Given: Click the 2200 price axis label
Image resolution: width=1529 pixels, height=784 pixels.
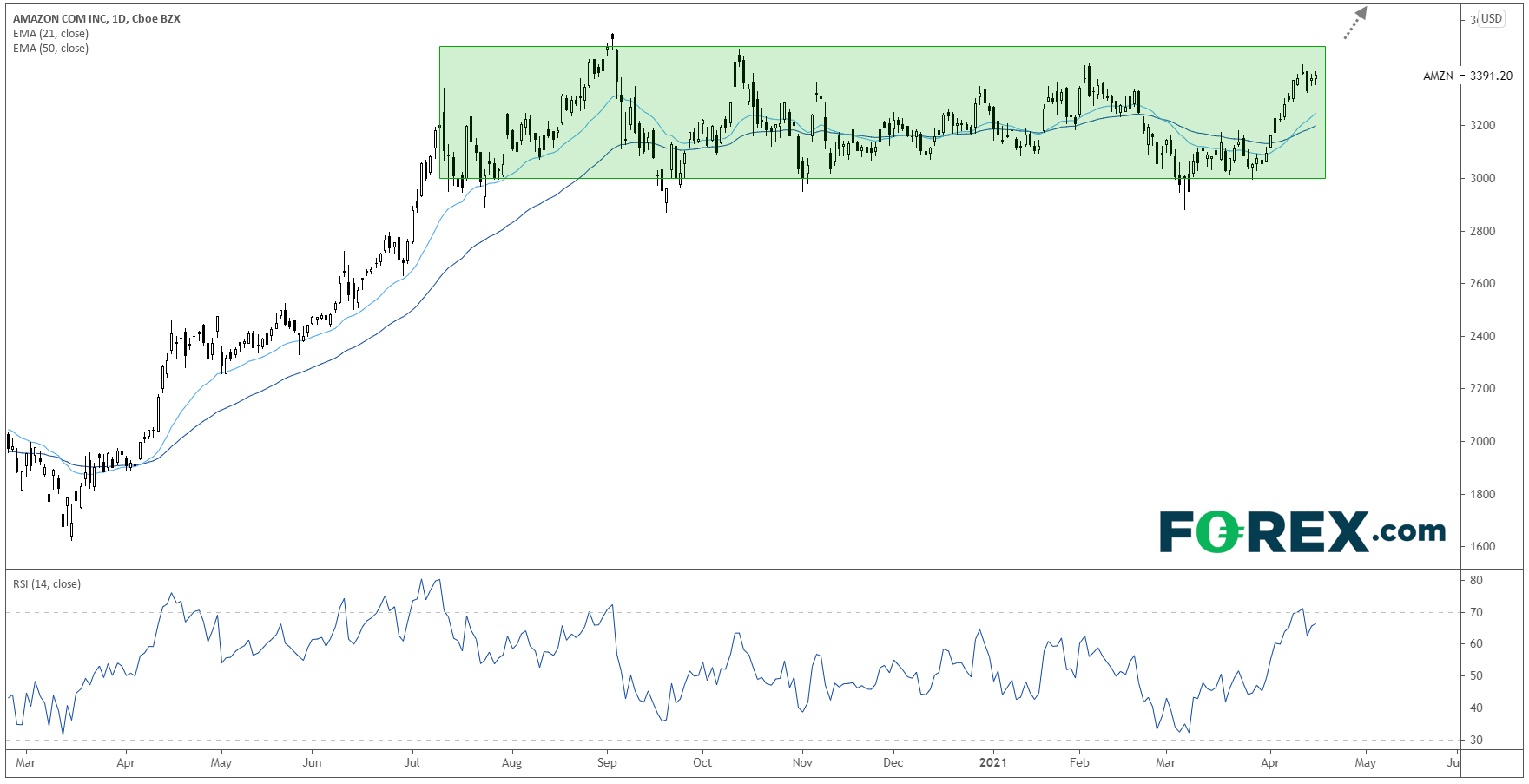Looking at the screenshot, I should [1482, 388].
